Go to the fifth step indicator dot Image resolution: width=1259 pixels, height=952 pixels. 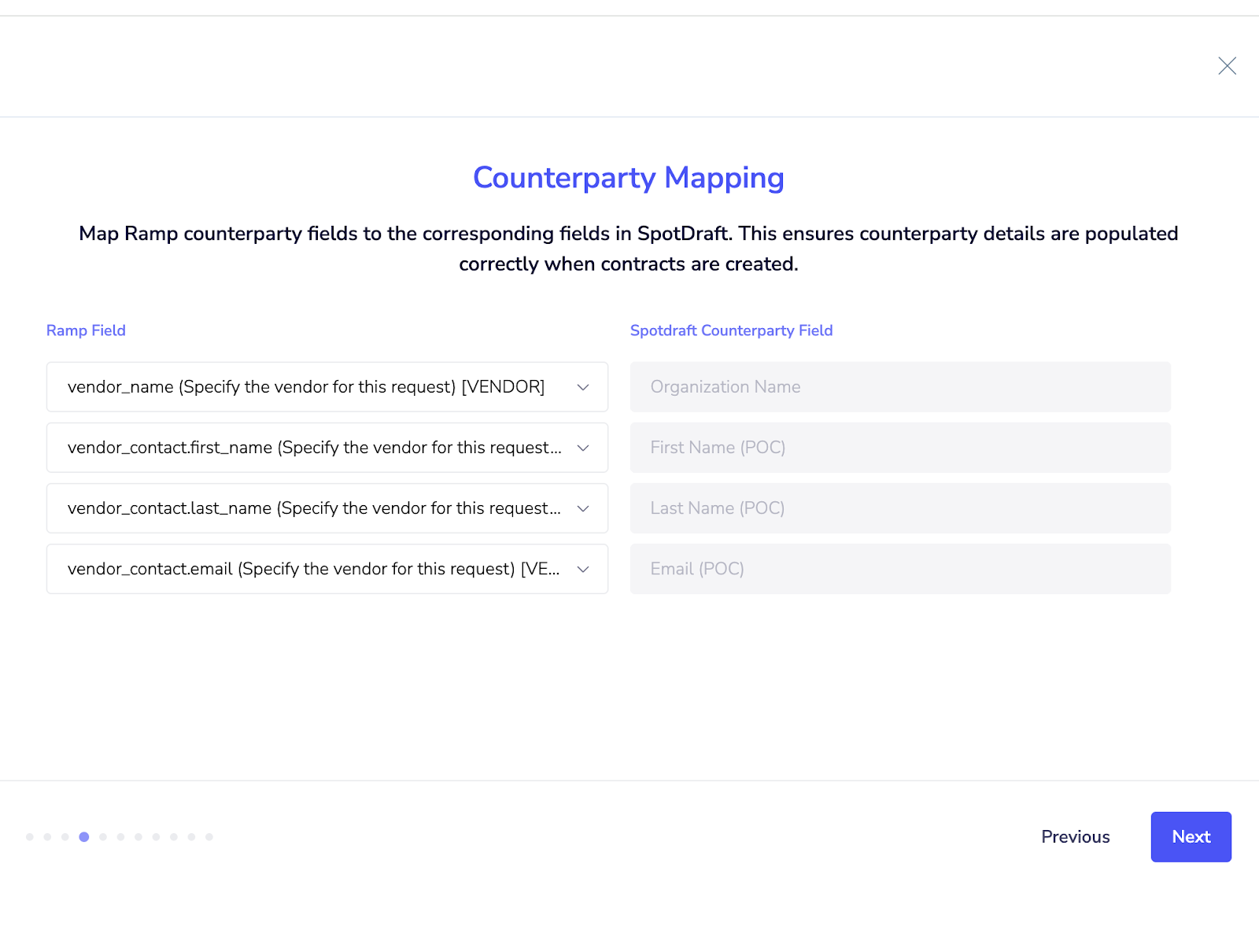103,837
